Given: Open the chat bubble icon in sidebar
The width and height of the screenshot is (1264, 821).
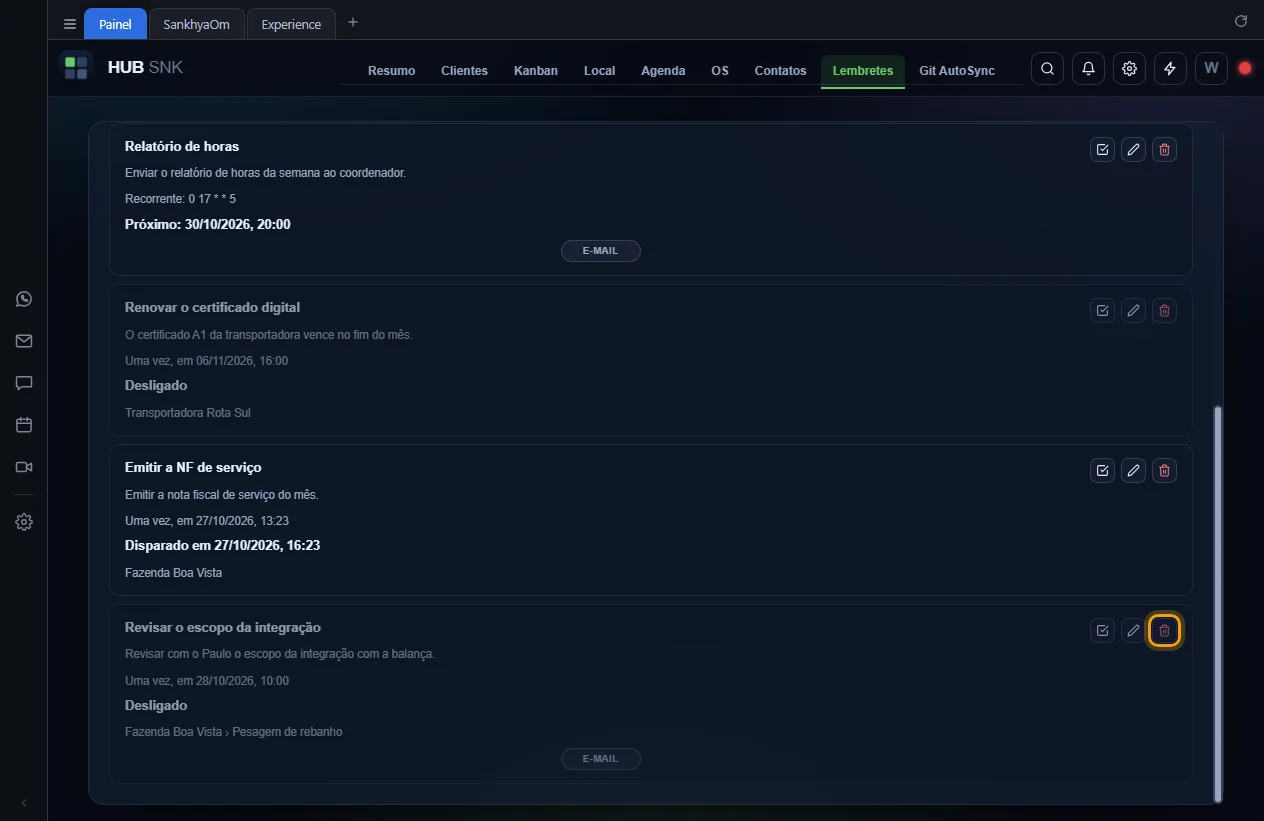Looking at the screenshot, I should 24,383.
